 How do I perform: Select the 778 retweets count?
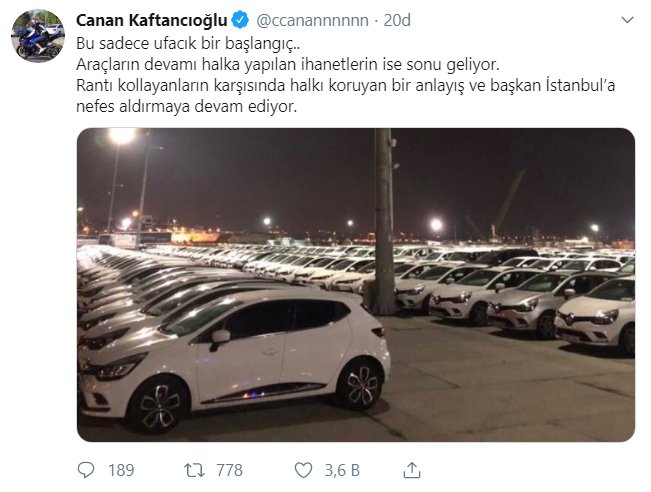coord(229,470)
